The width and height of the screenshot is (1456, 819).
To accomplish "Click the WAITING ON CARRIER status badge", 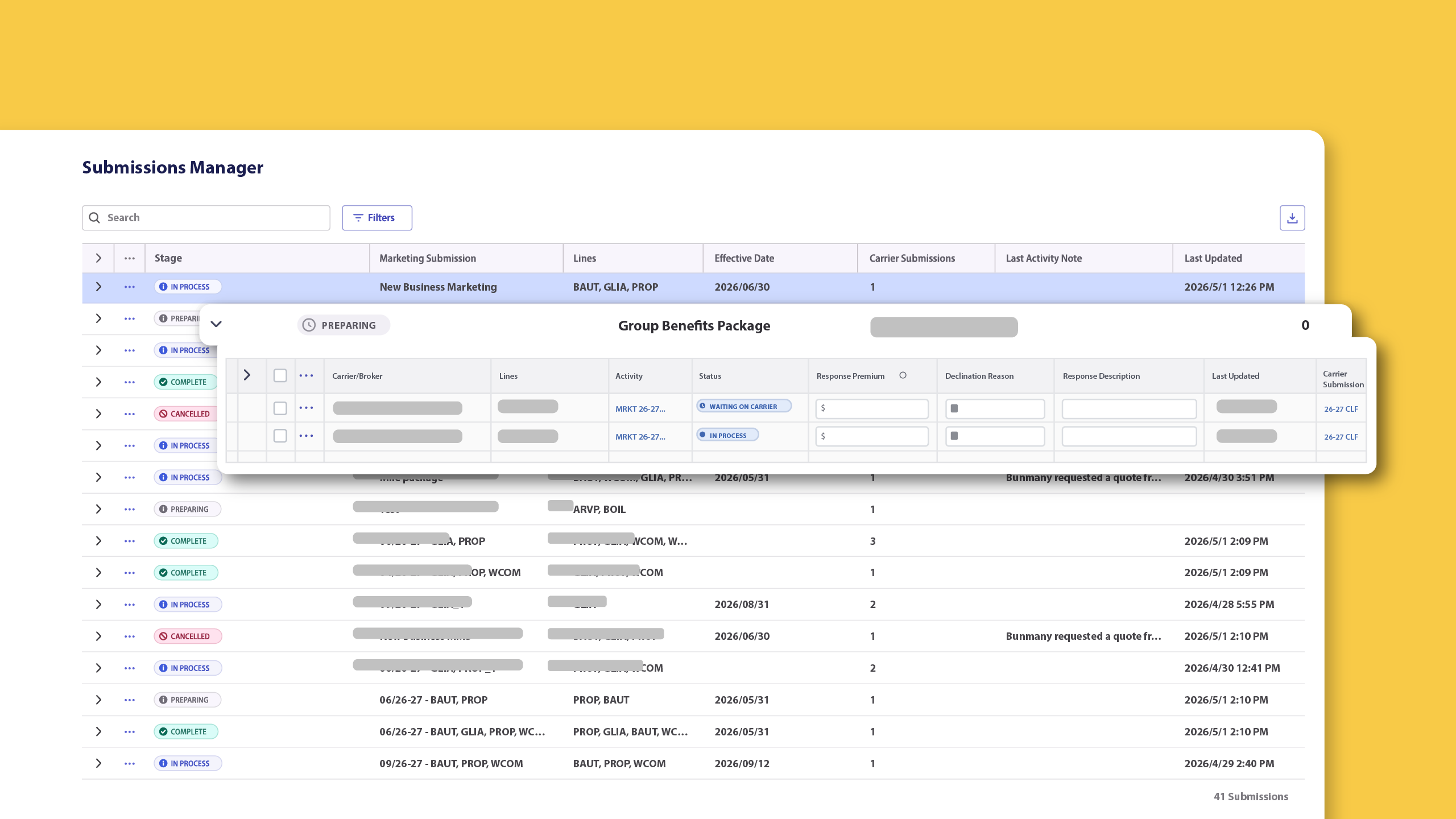I will pyautogui.click(x=743, y=406).
